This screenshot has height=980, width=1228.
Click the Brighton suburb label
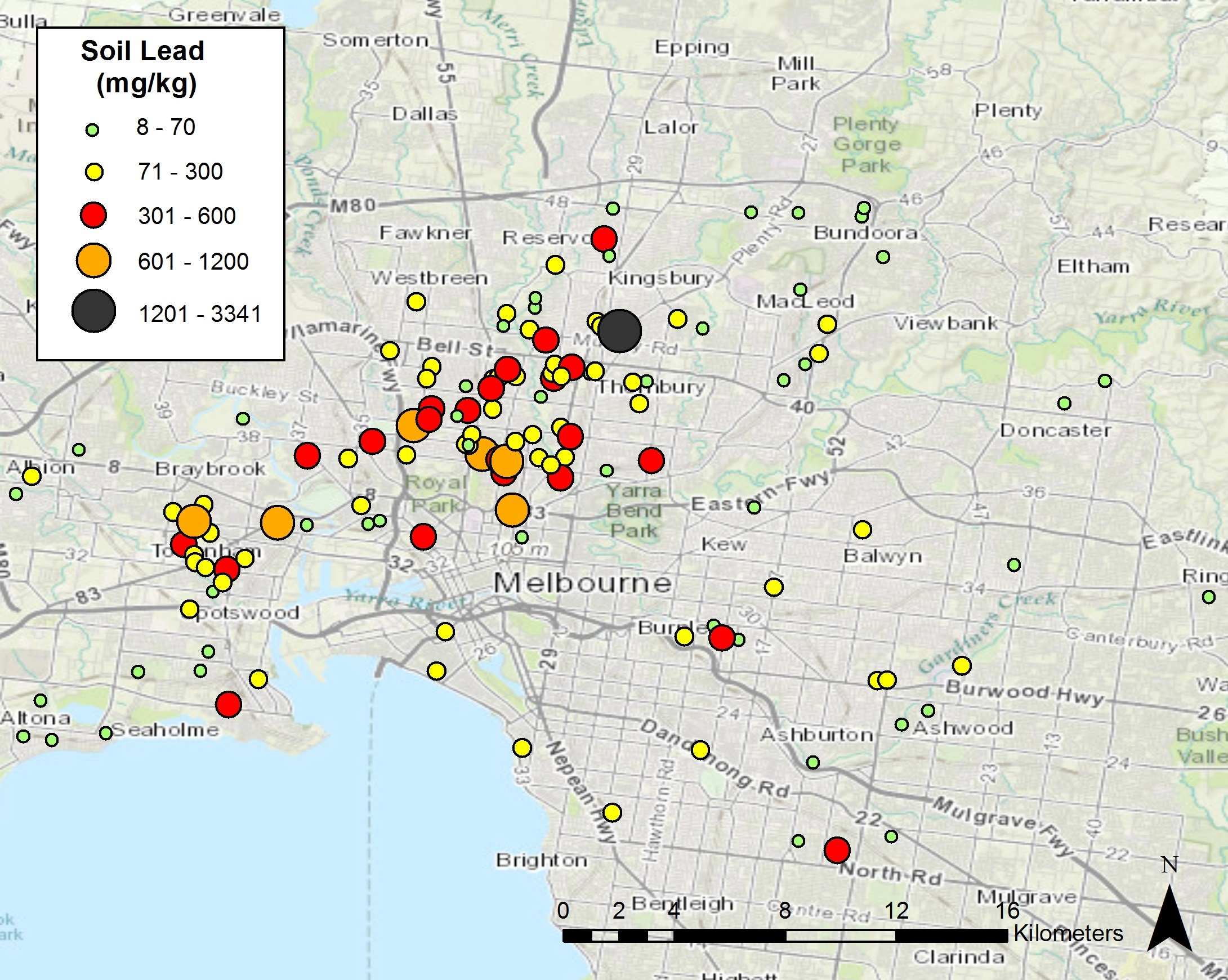point(541,860)
